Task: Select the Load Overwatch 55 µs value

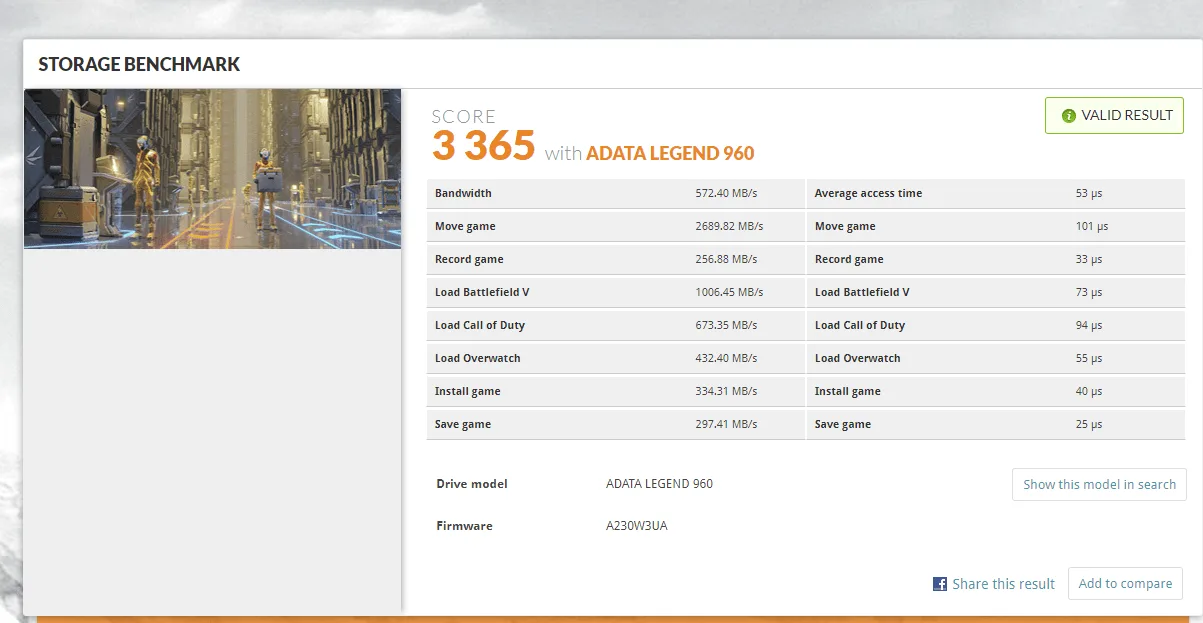Action: click(x=1088, y=358)
